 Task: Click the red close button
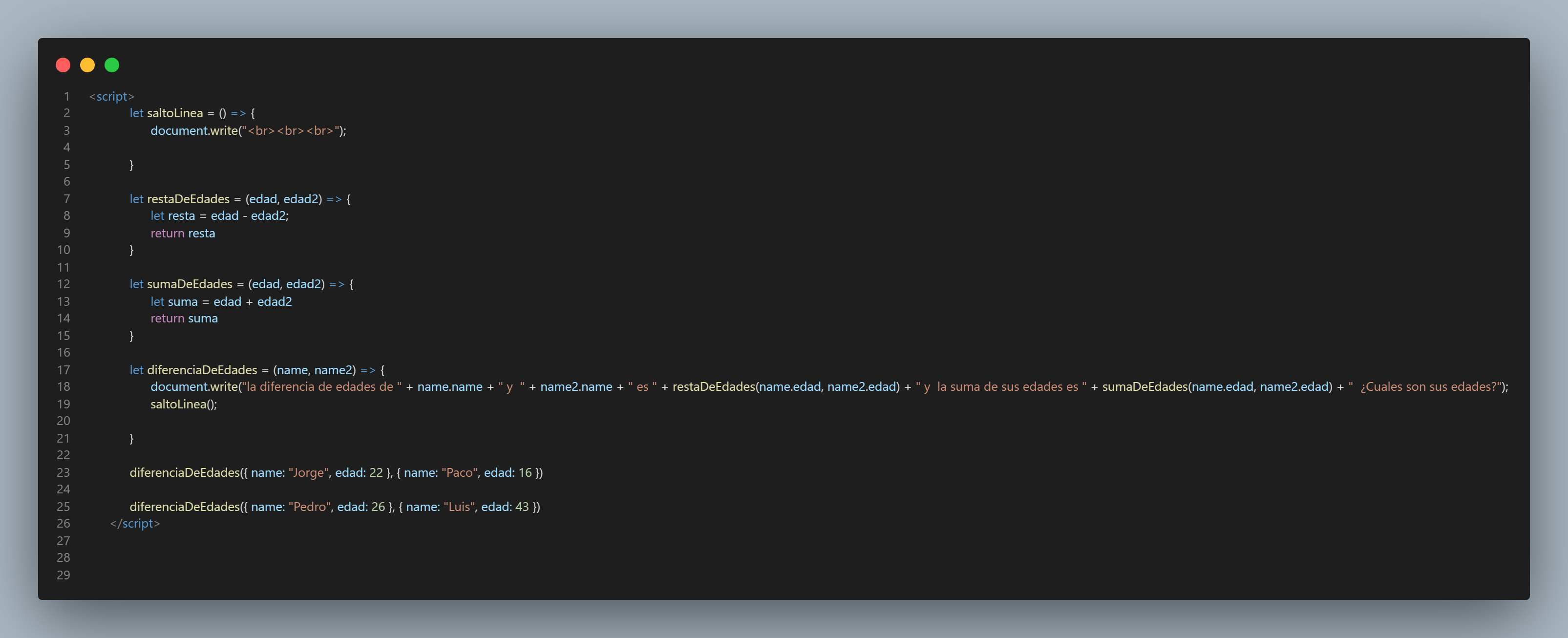61,66
